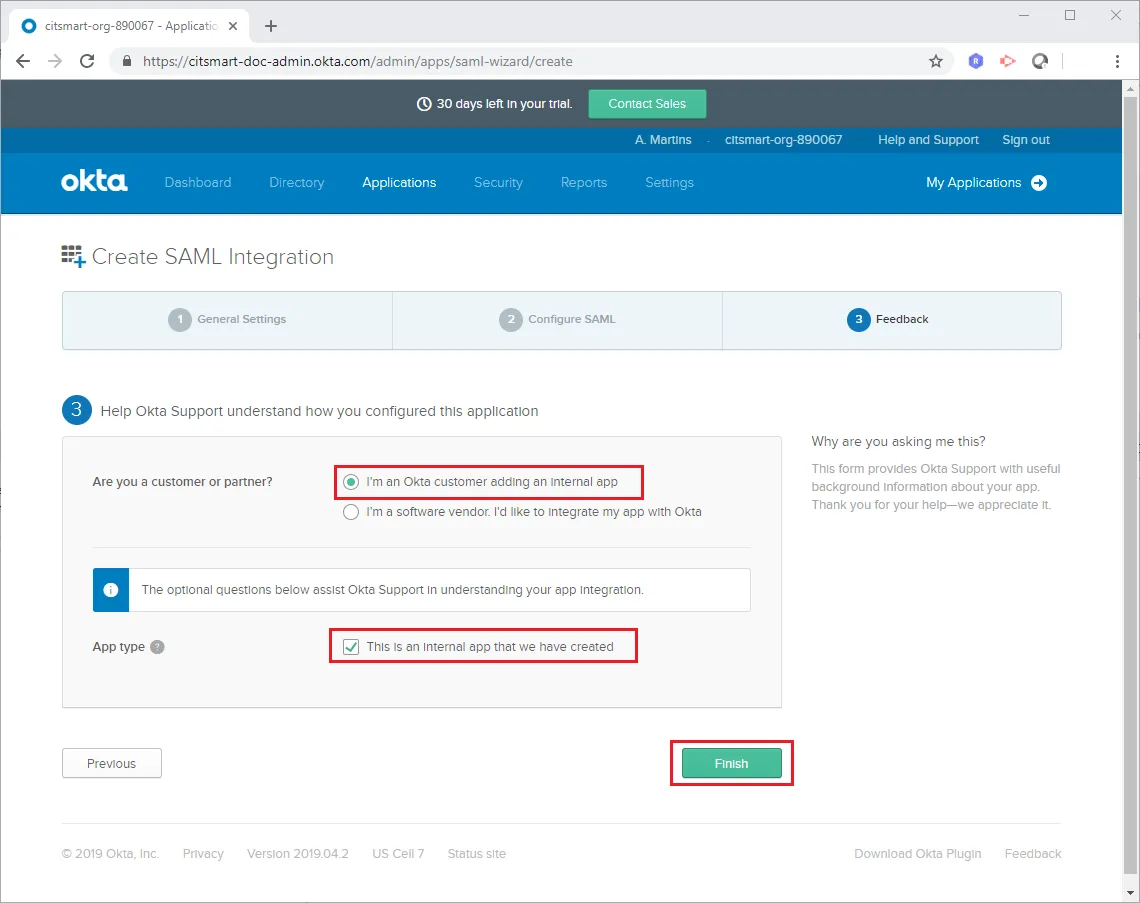Click the Sign out link
The image size is (1140, 903).
[1026, 140]
